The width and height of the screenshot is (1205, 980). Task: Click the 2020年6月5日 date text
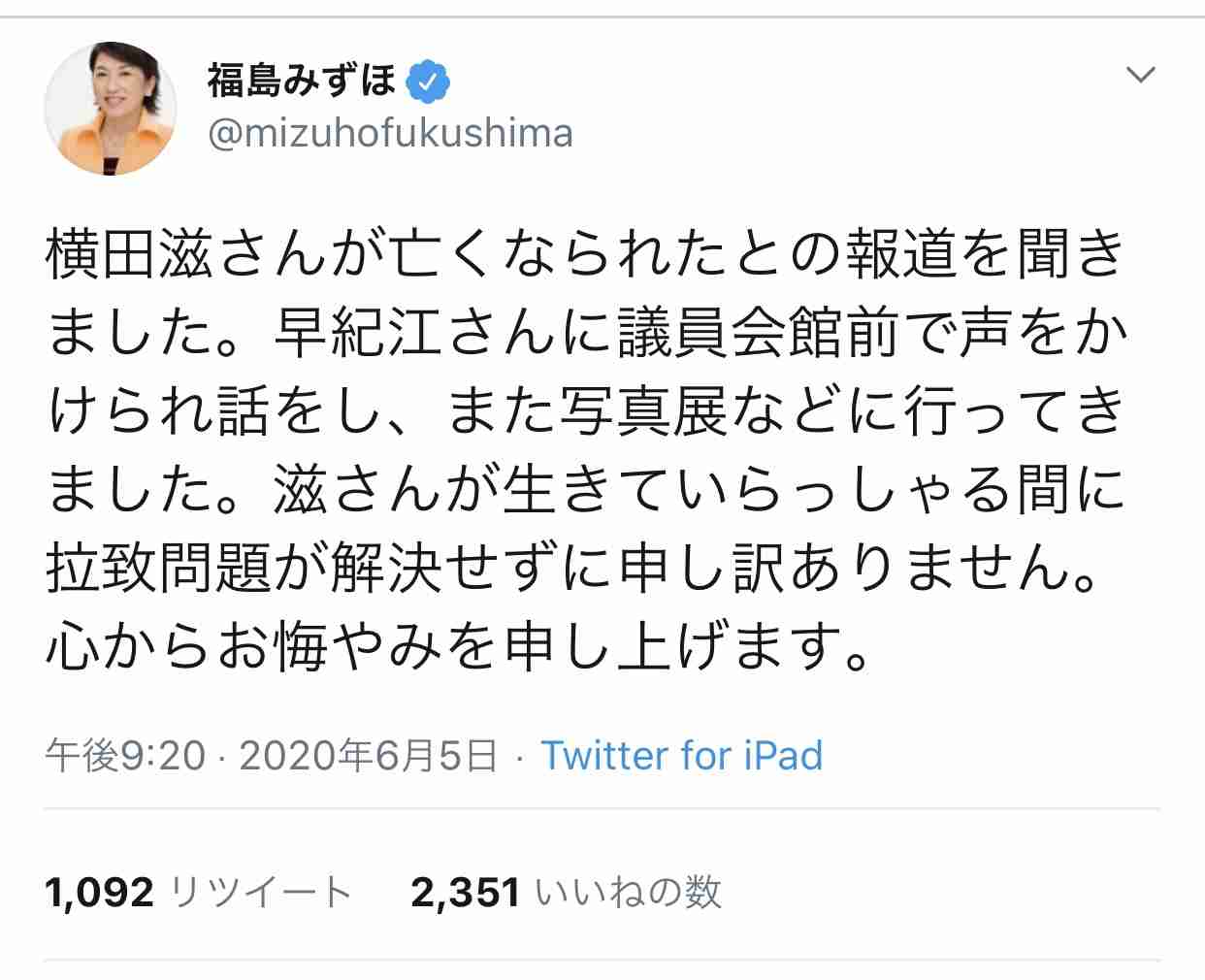369,756
